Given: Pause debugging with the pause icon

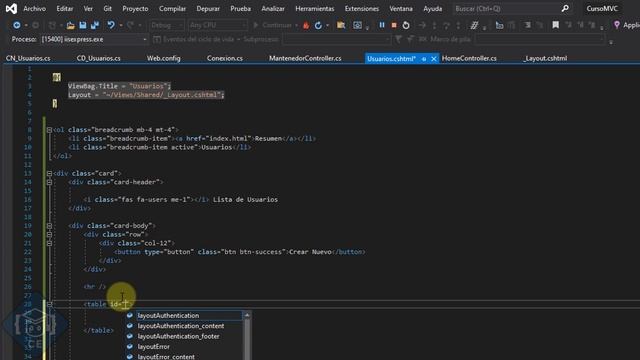Looking at the screenshot, I should 382,25.
